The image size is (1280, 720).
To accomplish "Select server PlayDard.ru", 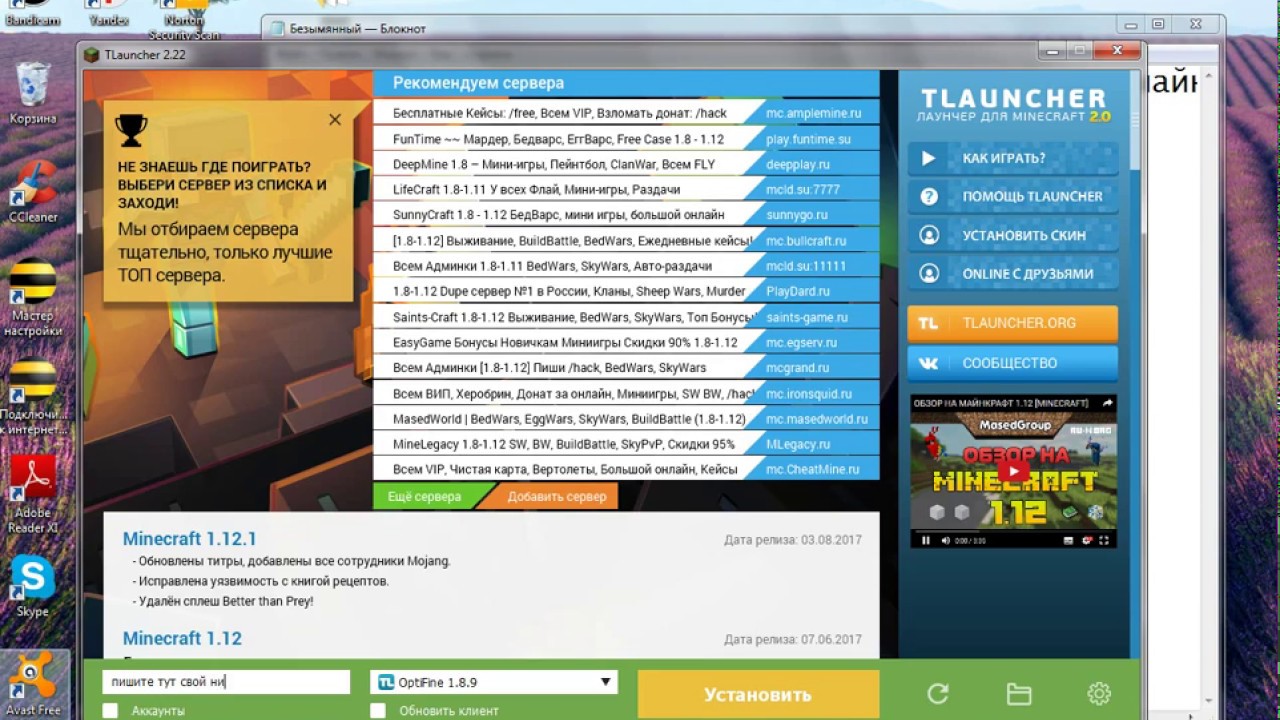I will point(626,291).
